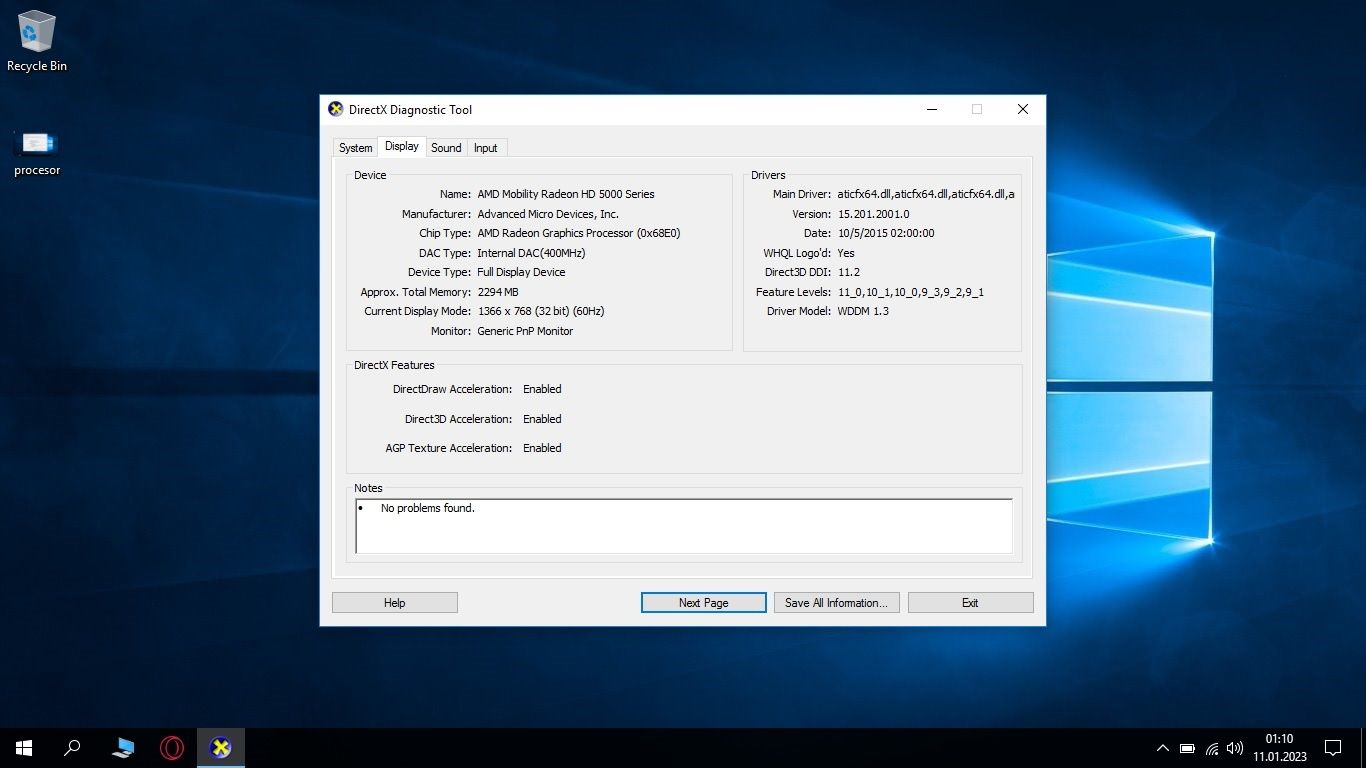Screen dimensions: 1366x768
Task: Click feature levels 11_0,10_1,10_0,9_3,9_2,9_1
Action: [x=911, y=292]
